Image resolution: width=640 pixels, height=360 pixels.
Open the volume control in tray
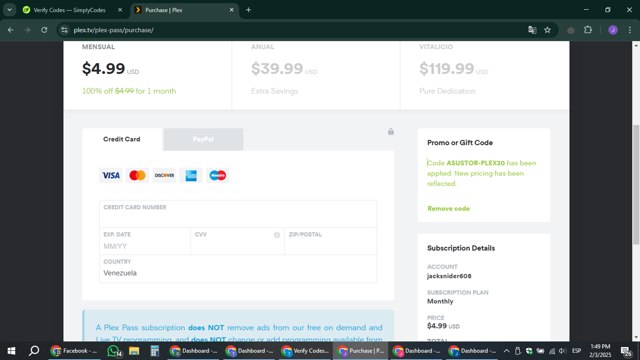[x=562, y=351]
